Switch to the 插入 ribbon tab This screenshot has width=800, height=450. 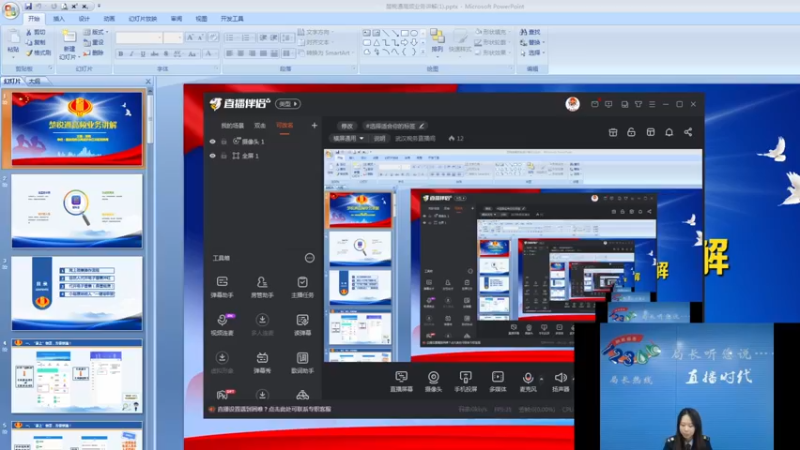[59, 18]
